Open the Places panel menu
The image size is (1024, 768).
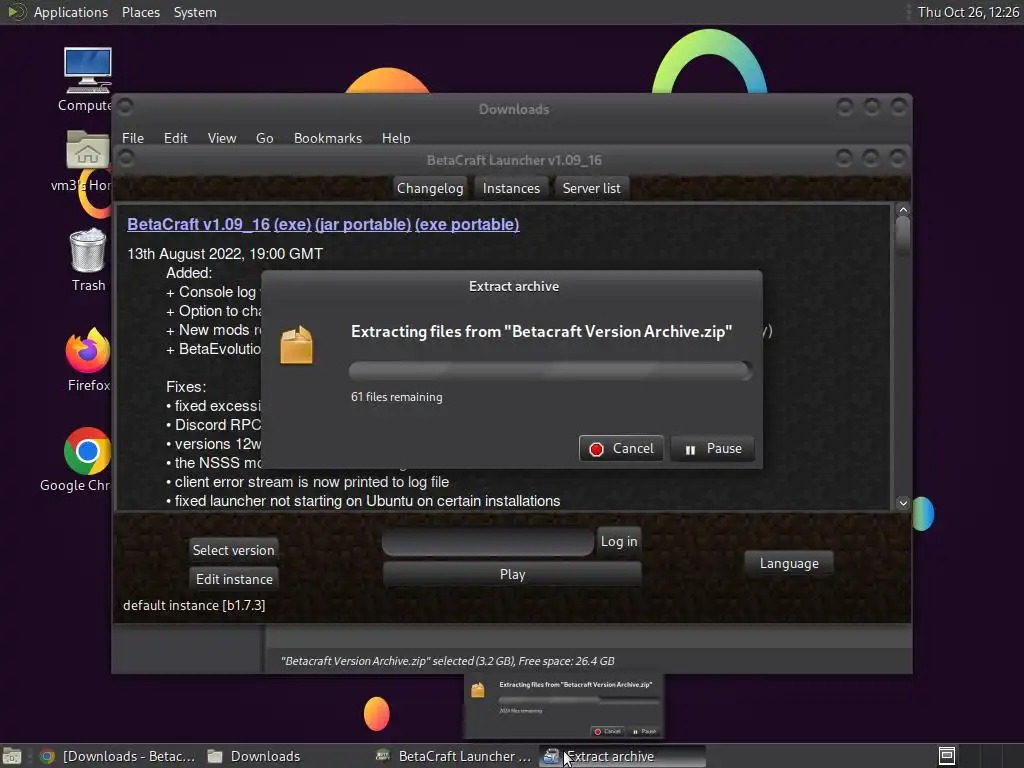141,12
